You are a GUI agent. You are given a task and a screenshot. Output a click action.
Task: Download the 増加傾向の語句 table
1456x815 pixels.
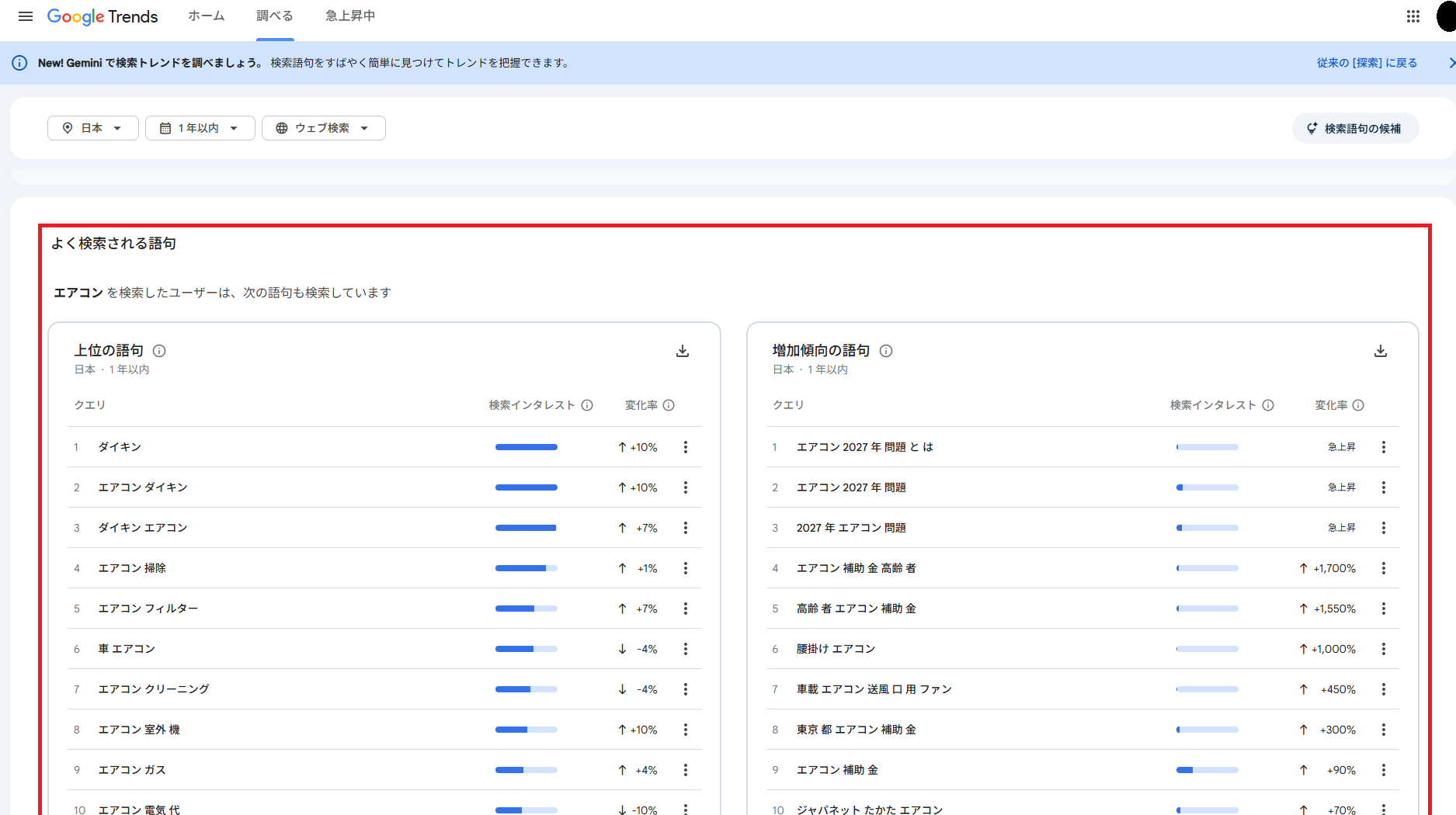coord(1381,351)
